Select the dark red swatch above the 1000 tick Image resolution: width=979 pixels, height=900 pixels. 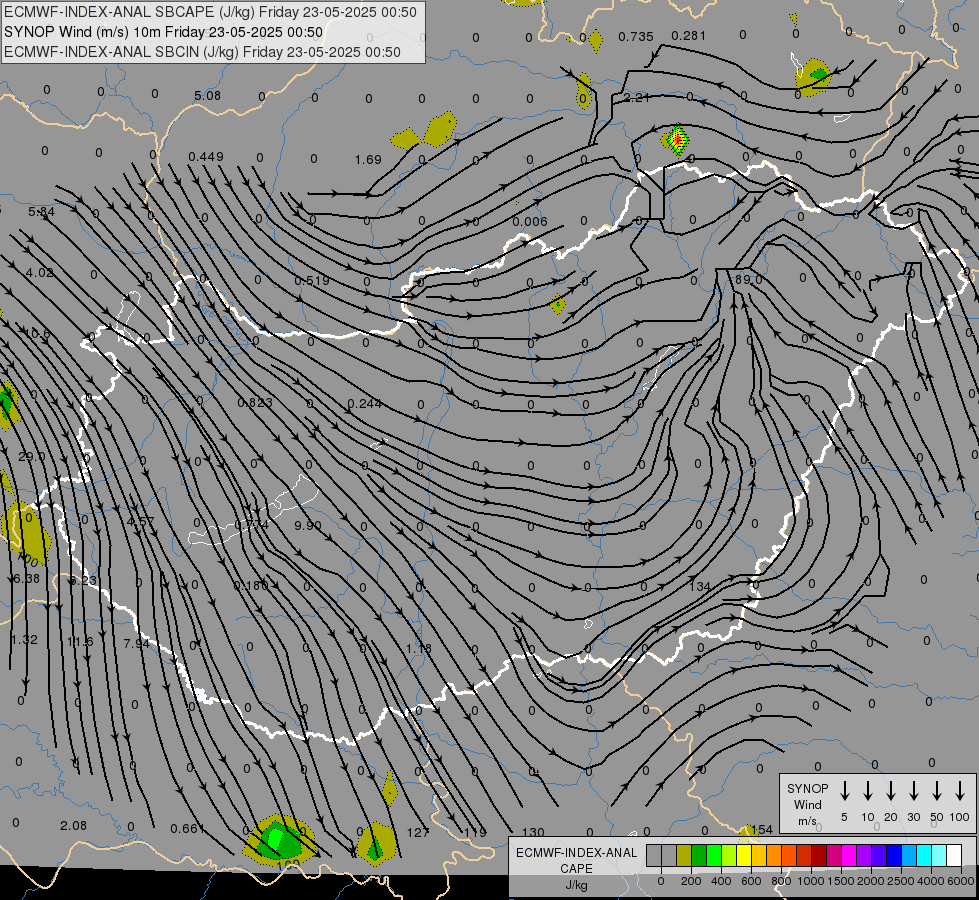point(819,855)
